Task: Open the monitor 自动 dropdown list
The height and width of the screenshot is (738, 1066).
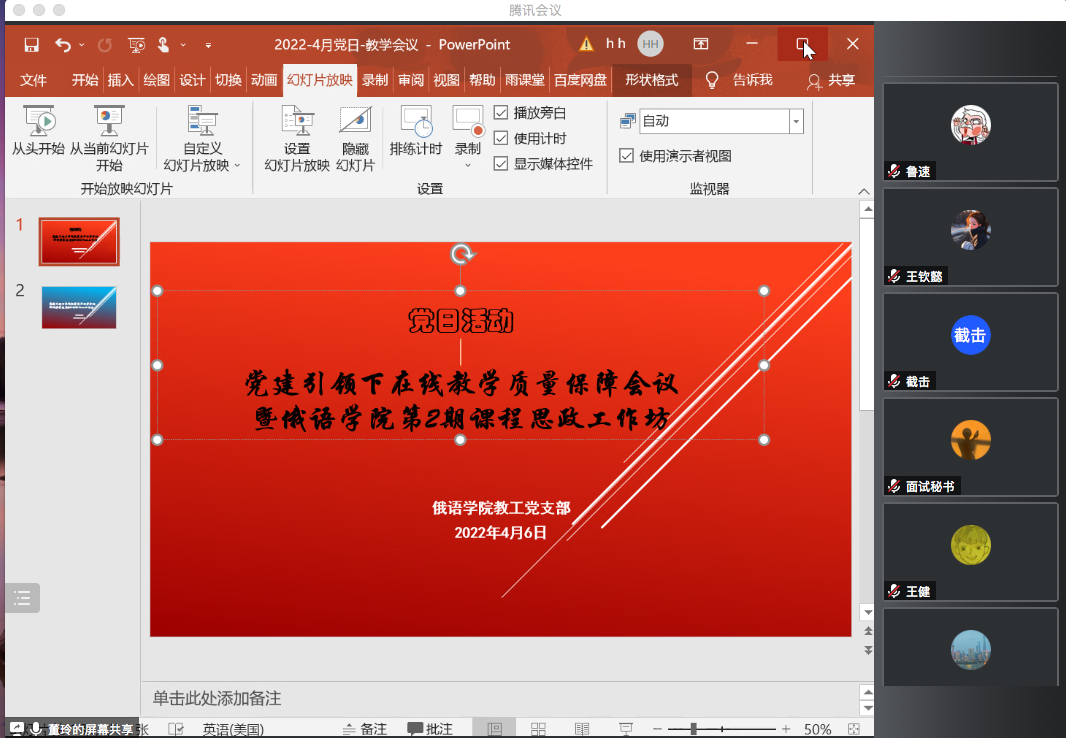Action: coord(796,121)
